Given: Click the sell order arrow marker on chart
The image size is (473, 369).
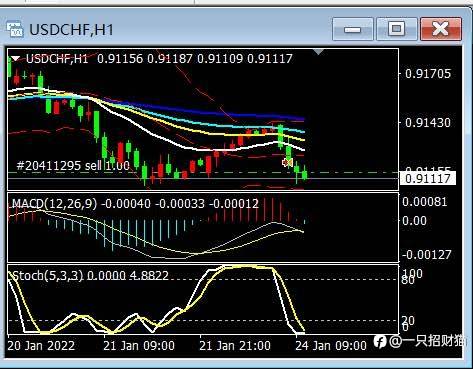Looking at the screenshot, I should (287, 163).
